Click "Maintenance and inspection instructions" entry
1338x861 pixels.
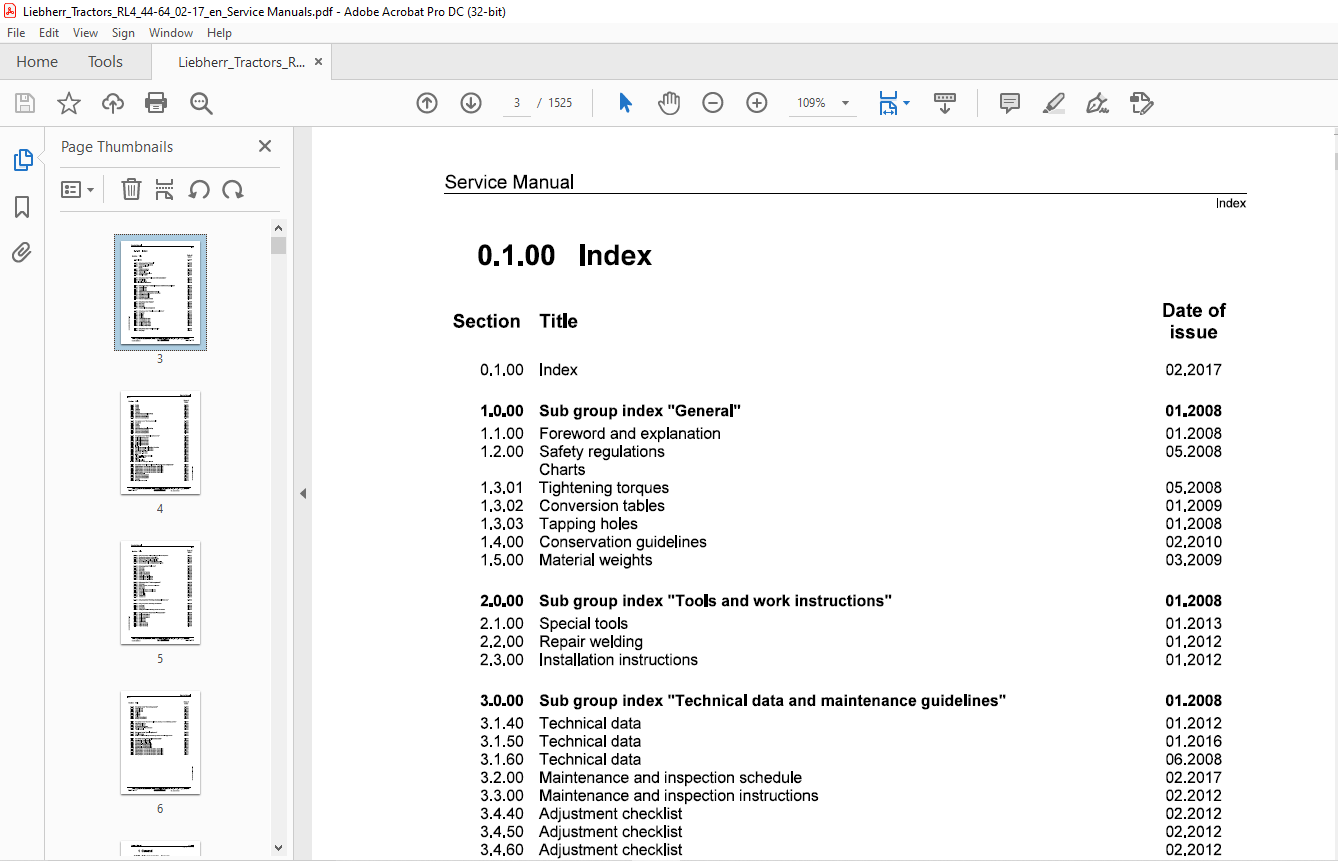pyautogui.click(x=679, y=796)
